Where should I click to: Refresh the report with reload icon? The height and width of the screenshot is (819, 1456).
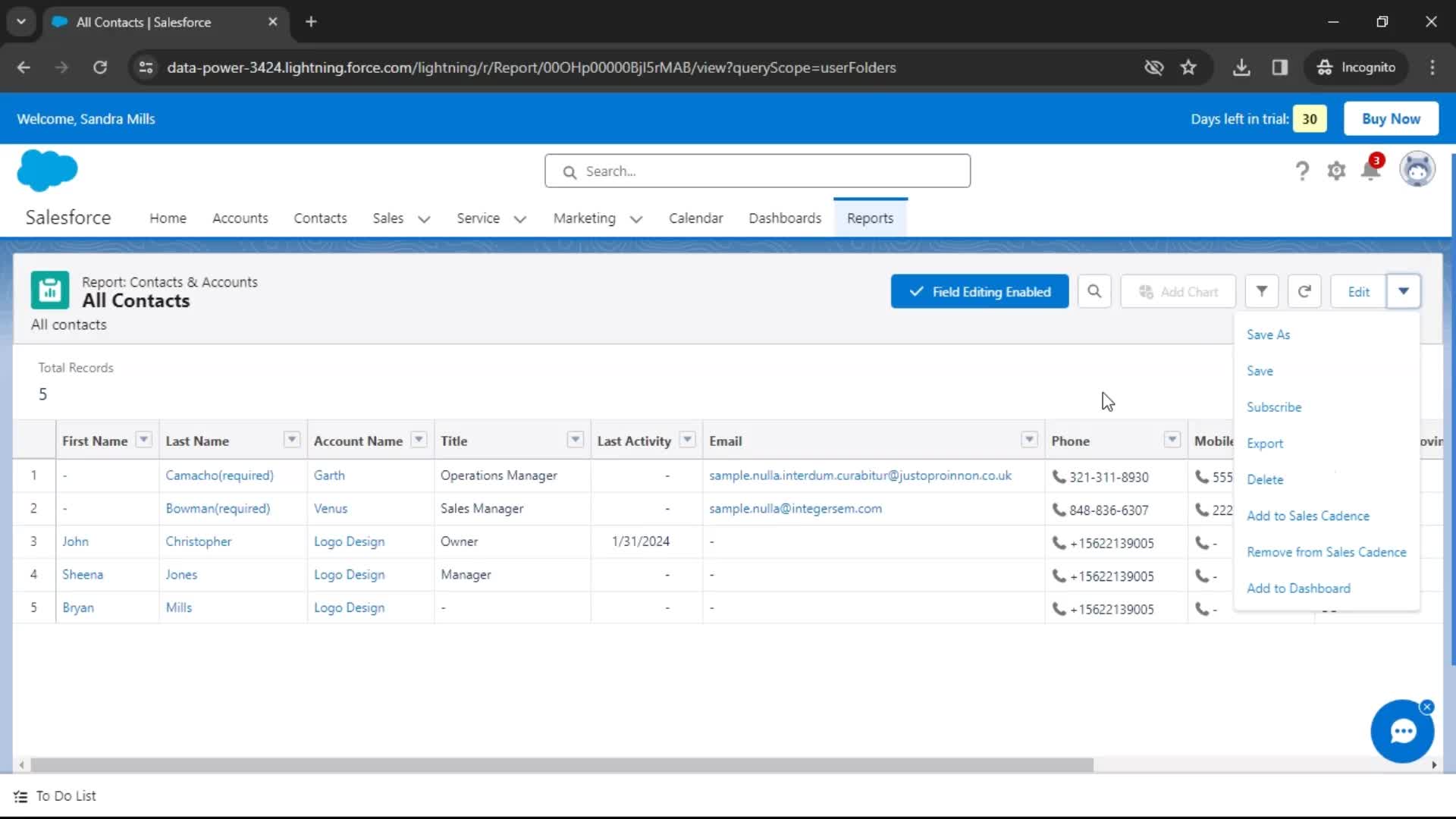[1304, 291]
